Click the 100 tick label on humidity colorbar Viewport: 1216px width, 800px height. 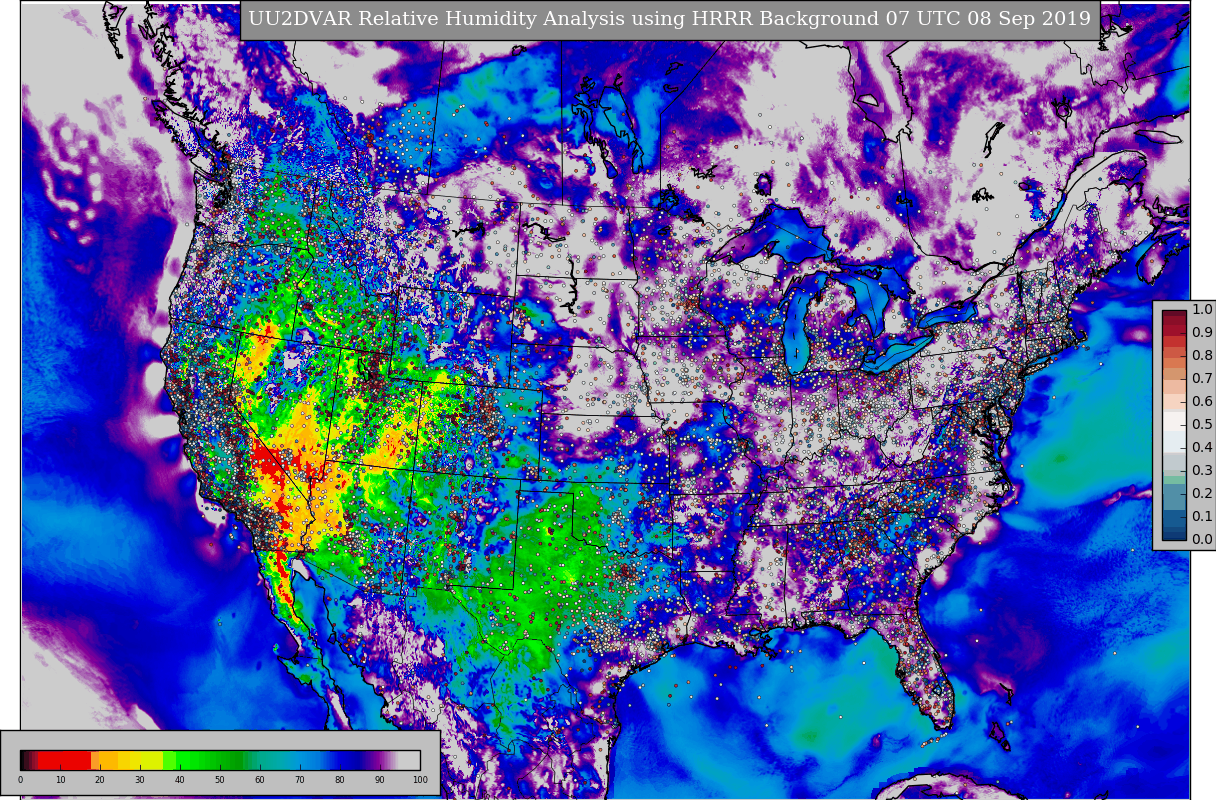[420, 780]
